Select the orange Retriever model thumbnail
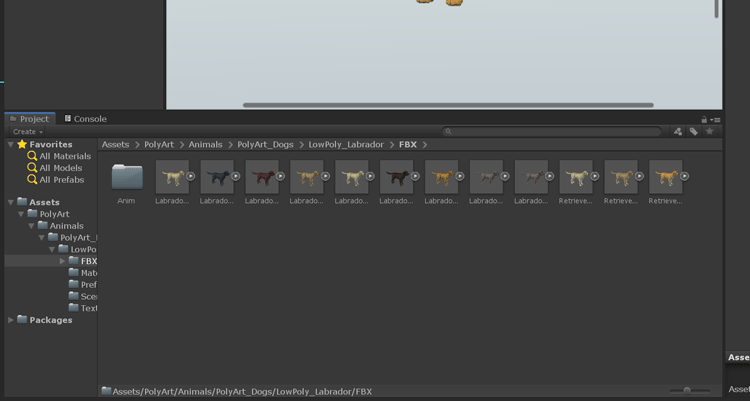 pyautogui.click(x=666, y=177)
